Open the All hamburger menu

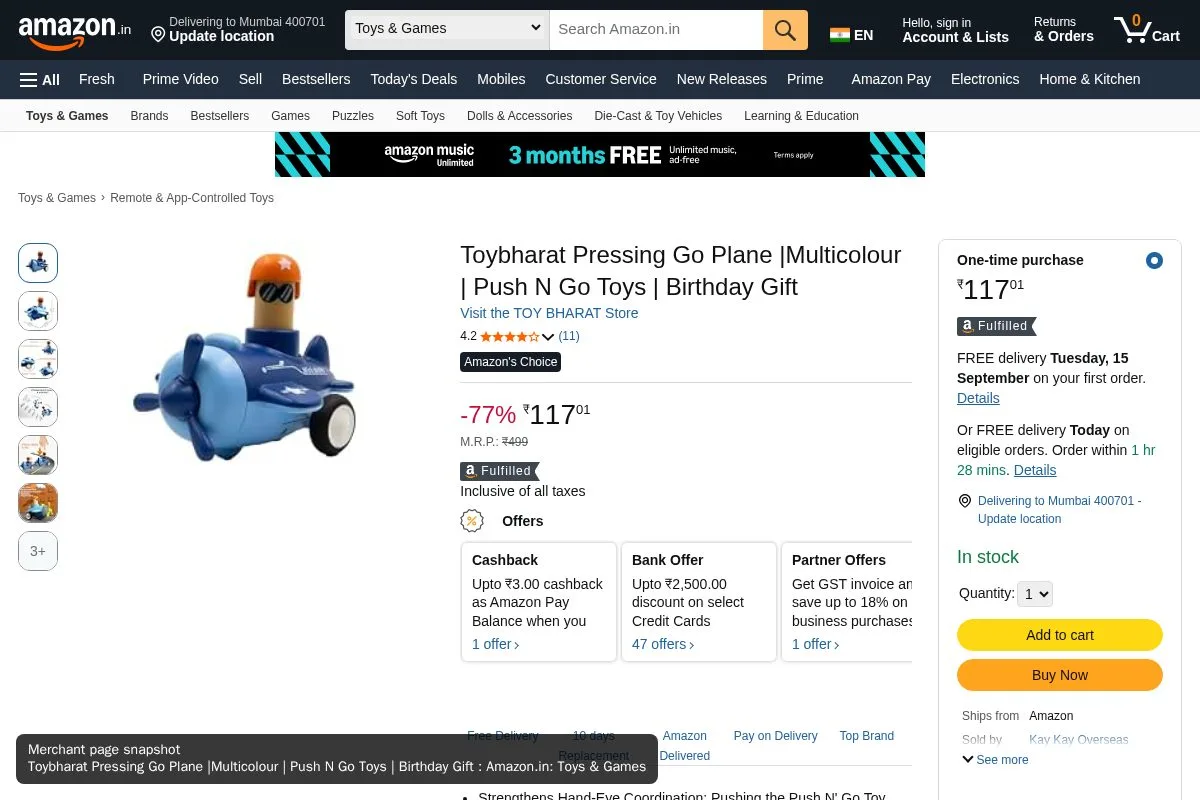[x=40, y=79]
